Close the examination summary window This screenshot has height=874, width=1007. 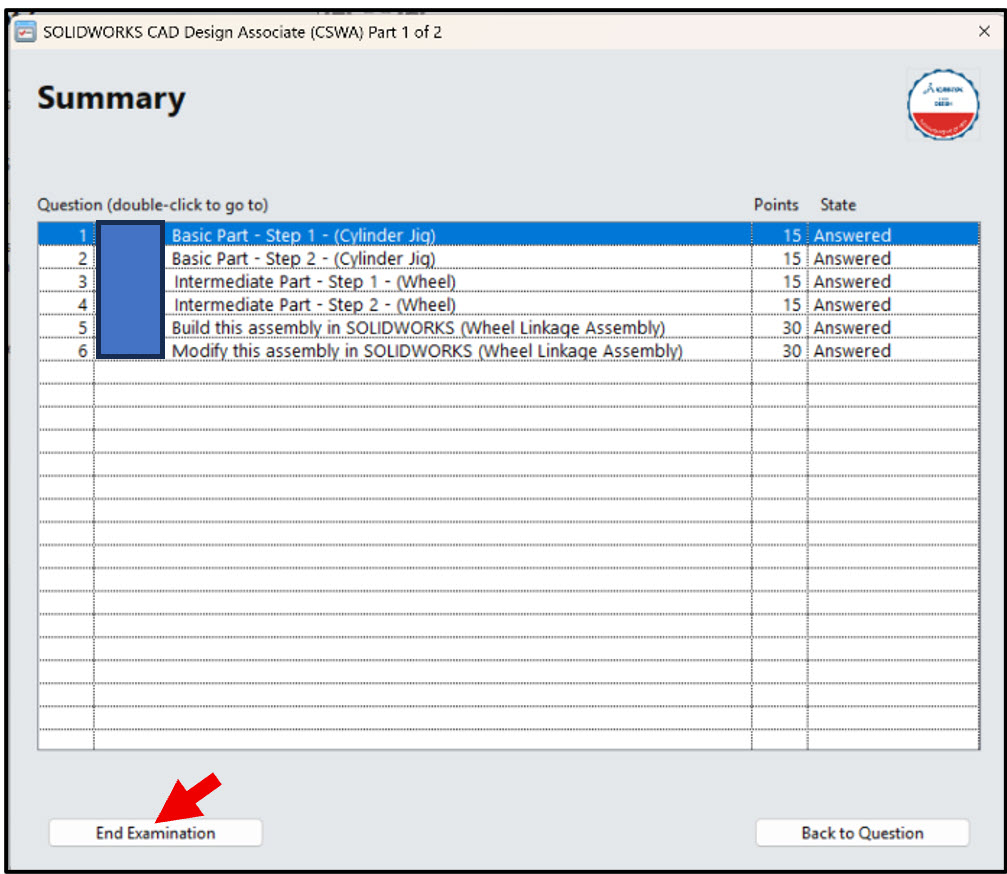click(984, 31)
